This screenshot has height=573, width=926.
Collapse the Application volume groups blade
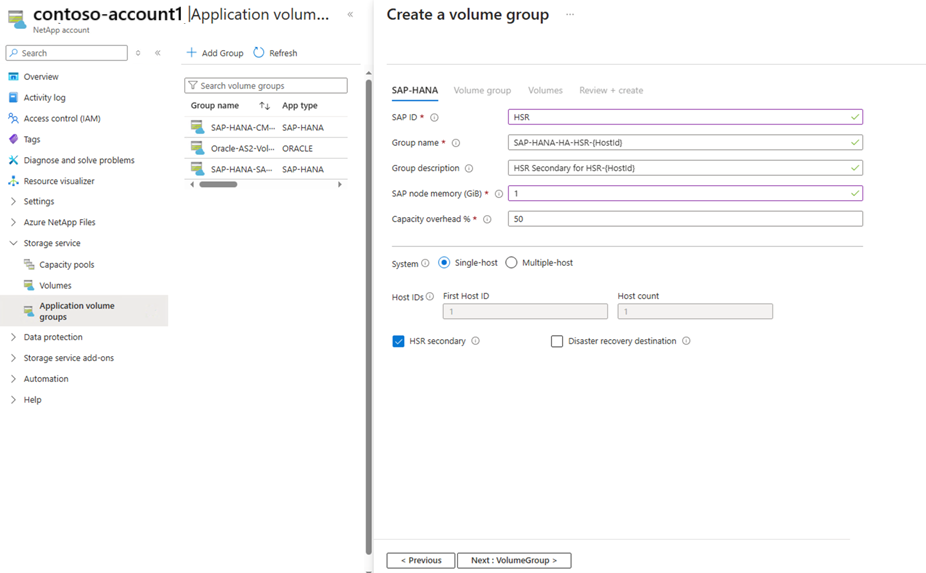point(350,14)
